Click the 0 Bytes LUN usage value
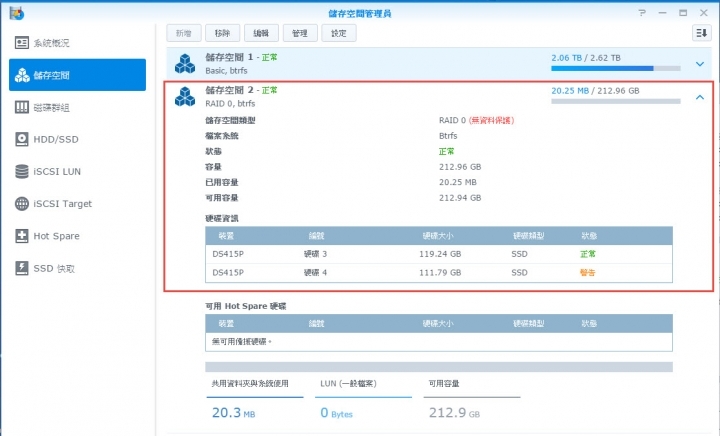The height and width of the screenshot is (436, 720). (337, 413)
